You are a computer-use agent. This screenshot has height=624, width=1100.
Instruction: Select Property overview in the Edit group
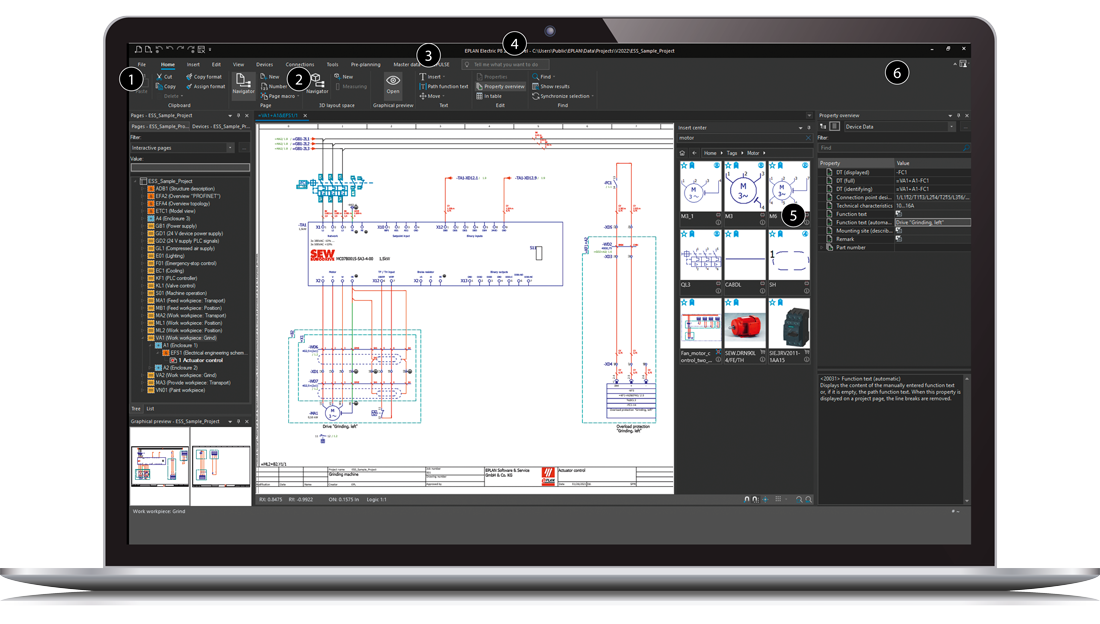coord(500,86)
